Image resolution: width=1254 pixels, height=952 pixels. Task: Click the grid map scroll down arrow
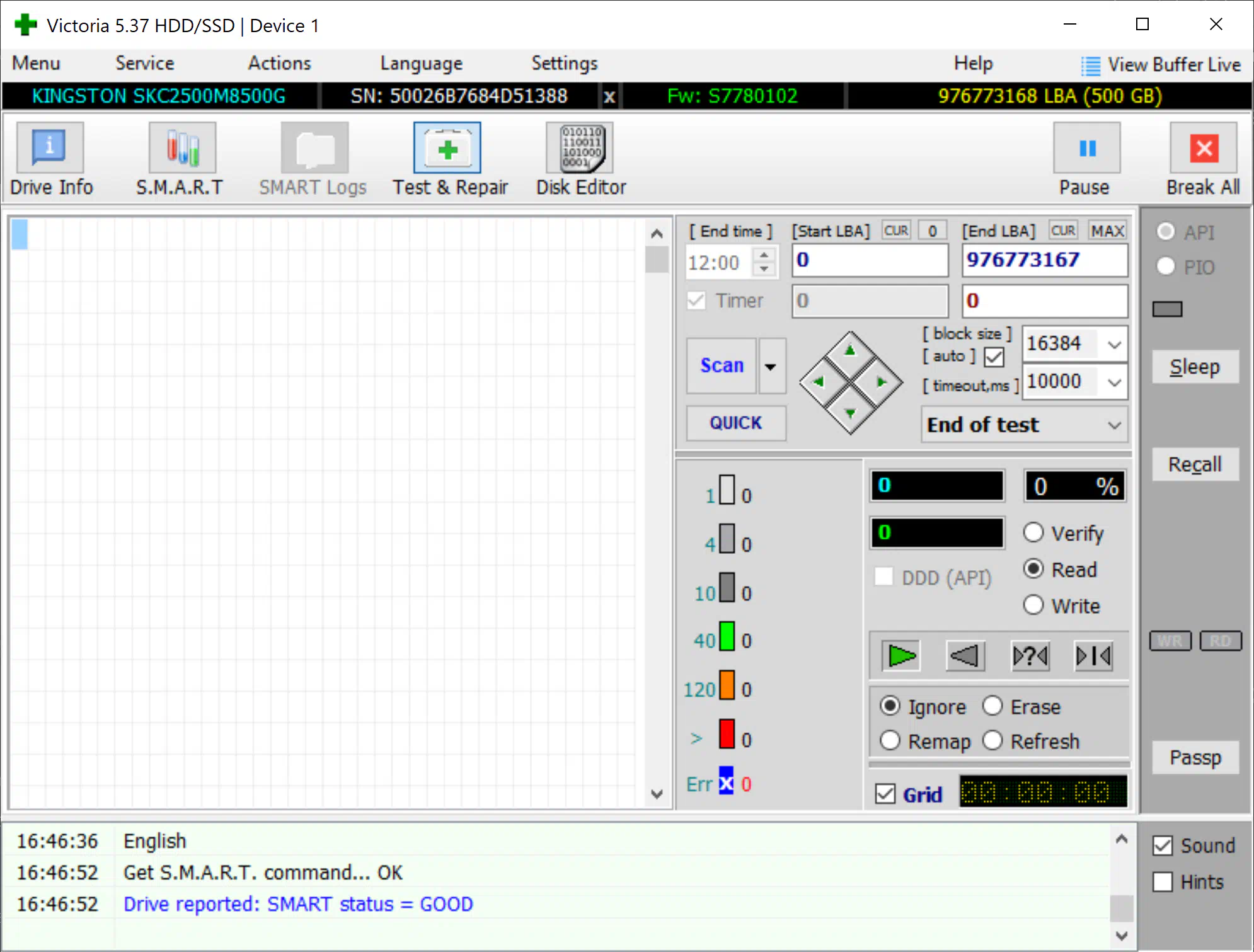pyautogui.click(x=657, y=794)
